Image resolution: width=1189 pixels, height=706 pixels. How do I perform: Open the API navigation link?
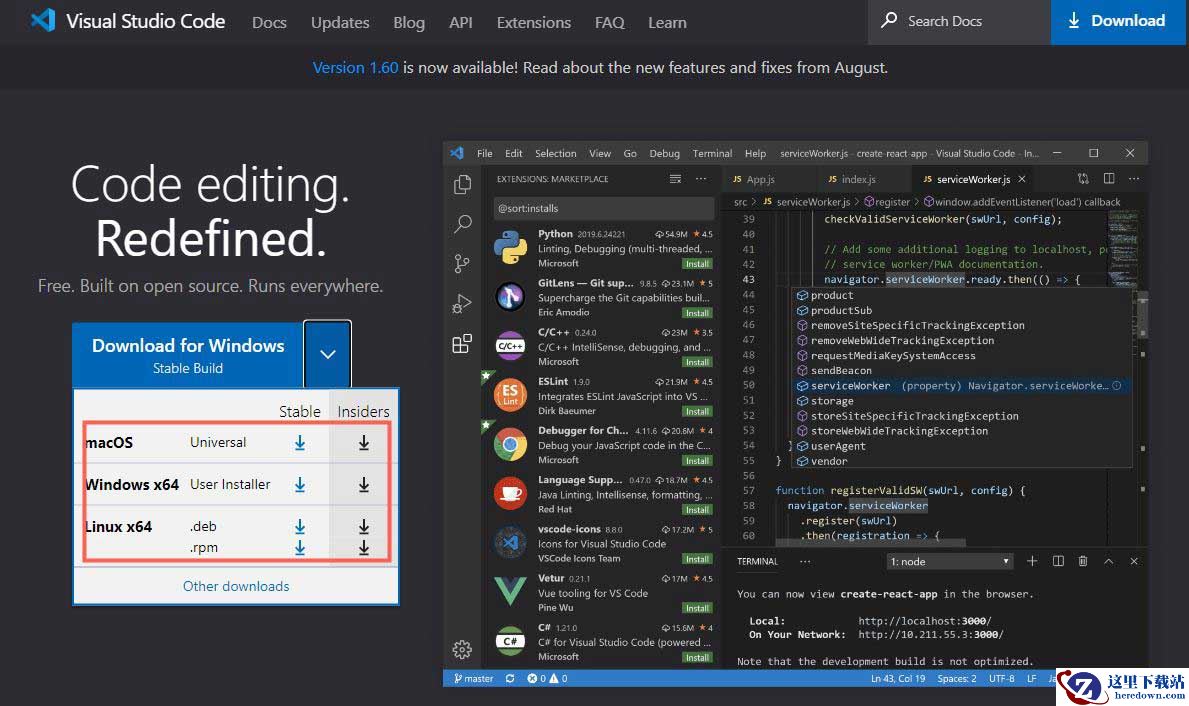coord(460,23)
